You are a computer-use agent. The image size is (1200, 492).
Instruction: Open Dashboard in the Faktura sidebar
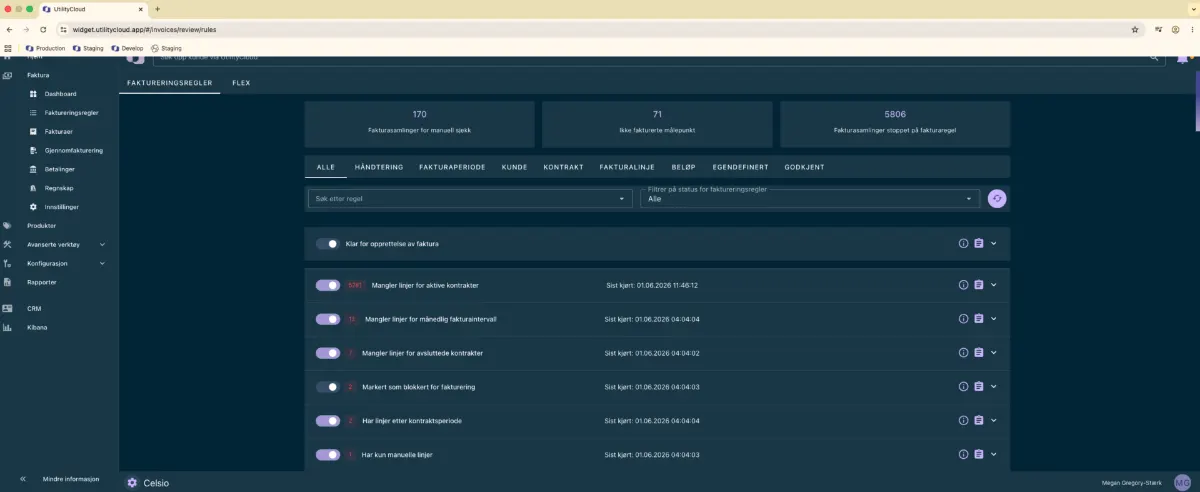tap(60, 94)
